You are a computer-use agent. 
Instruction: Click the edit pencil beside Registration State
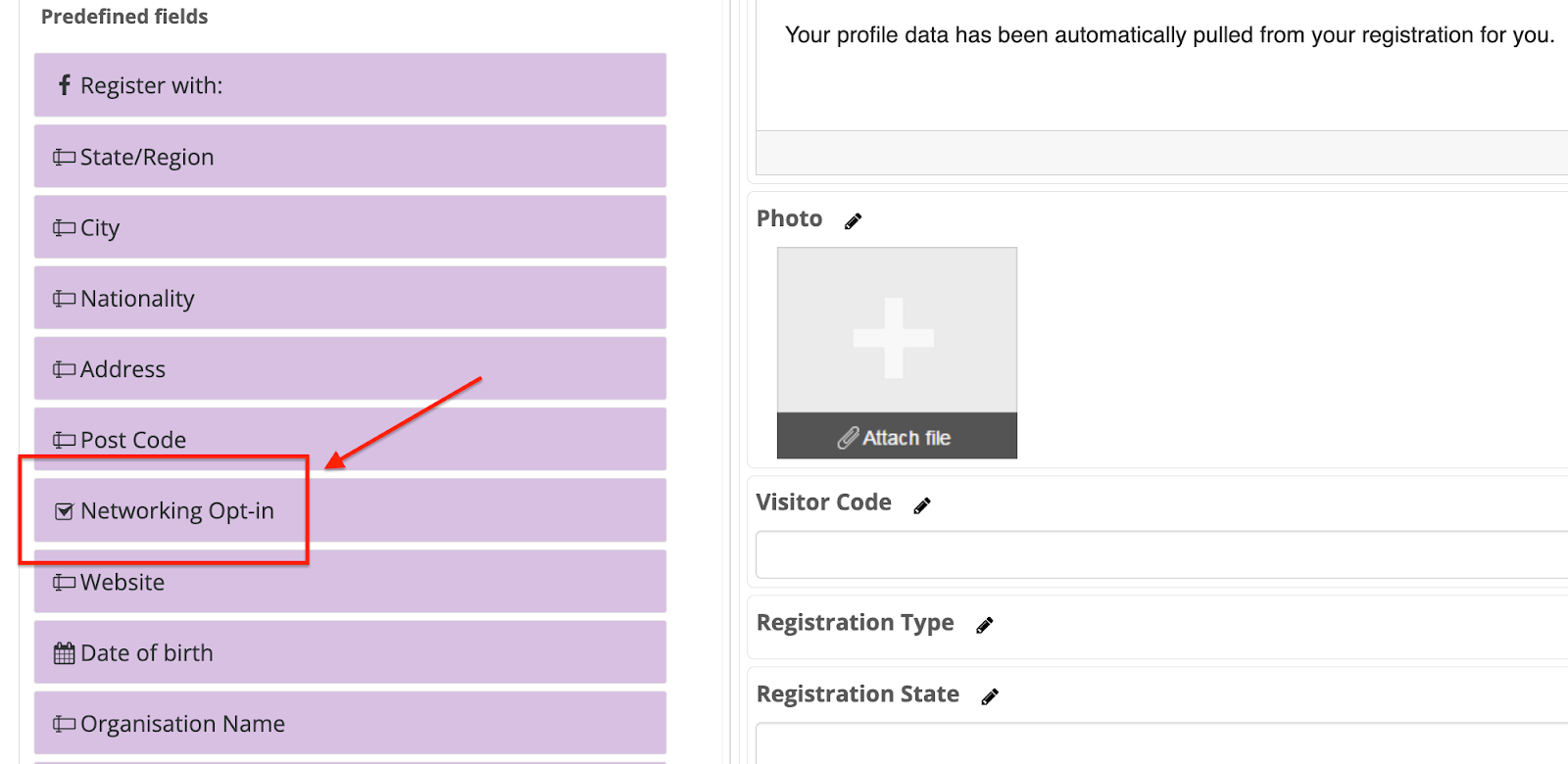990,696
